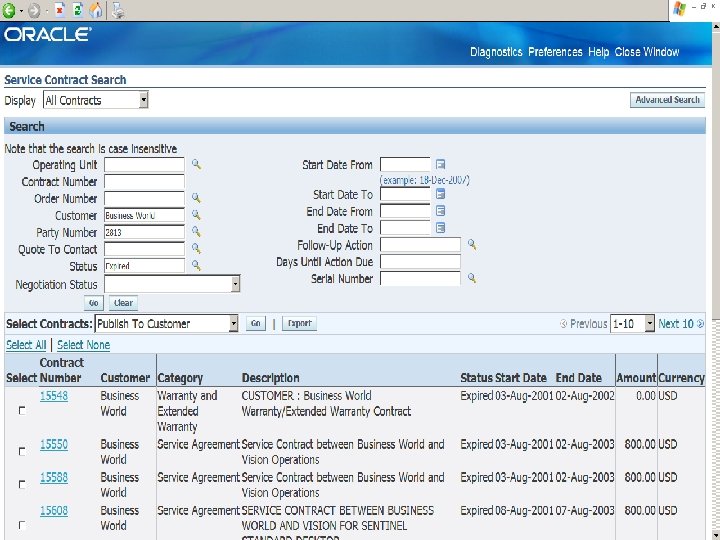The width and height of the screenshot is (720, 540).
Task: Click the browser Forward arrow icon
Action: click(34, 11)
